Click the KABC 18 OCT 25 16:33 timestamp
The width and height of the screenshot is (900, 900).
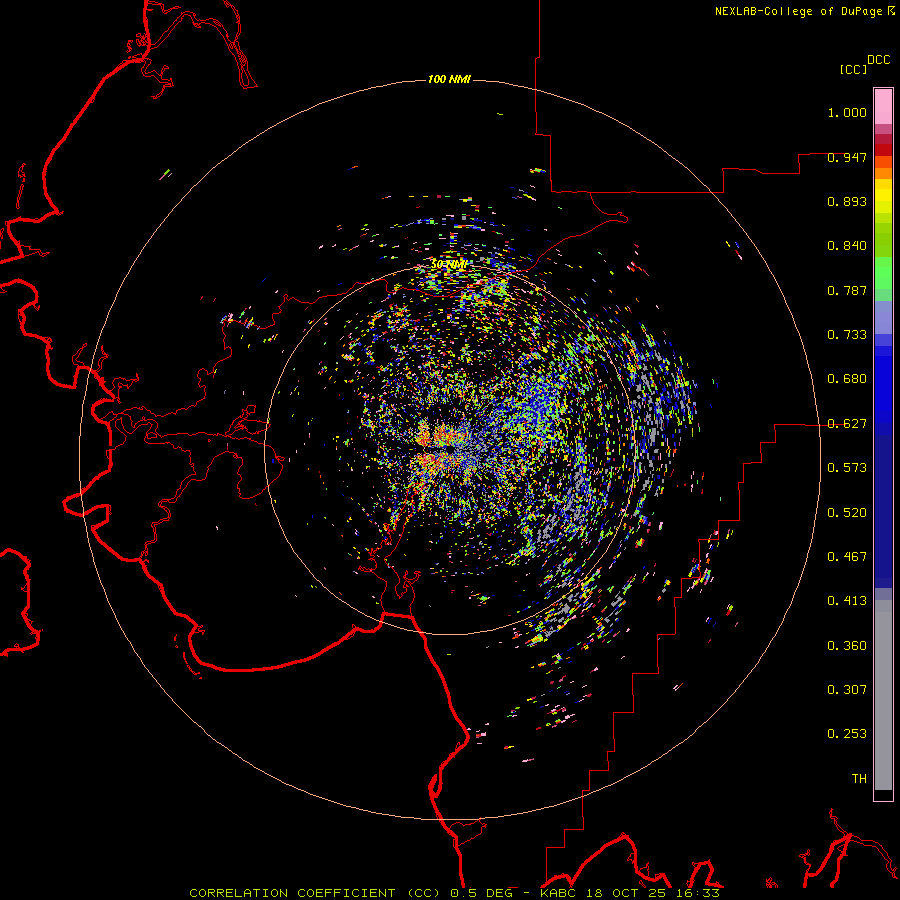point(630,893)
